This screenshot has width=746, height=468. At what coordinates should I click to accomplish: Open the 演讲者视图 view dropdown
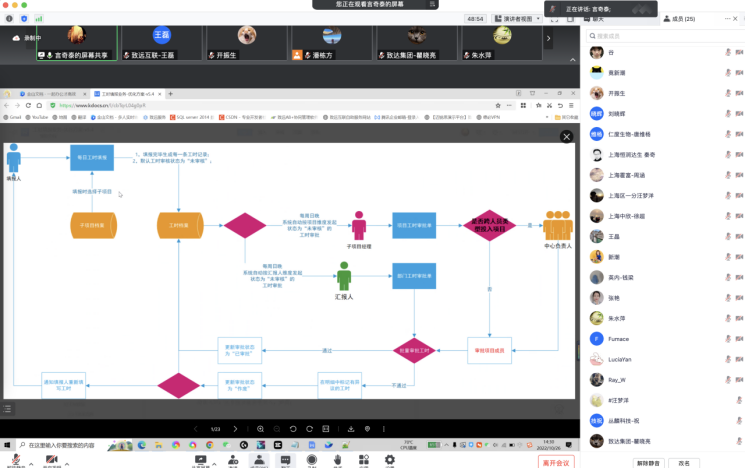pos(517,19)
